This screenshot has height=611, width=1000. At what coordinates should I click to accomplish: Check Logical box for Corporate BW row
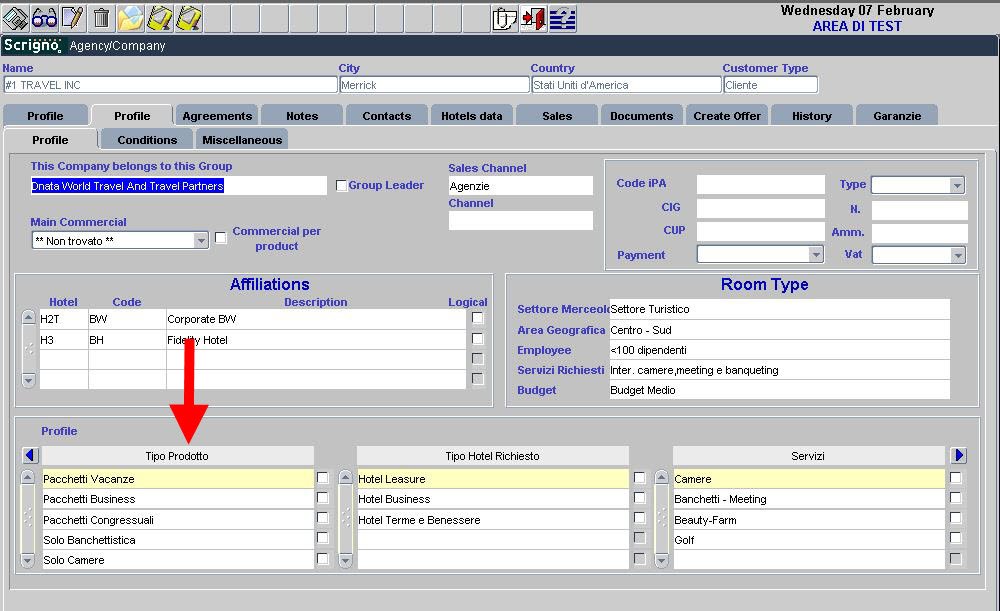477,318
